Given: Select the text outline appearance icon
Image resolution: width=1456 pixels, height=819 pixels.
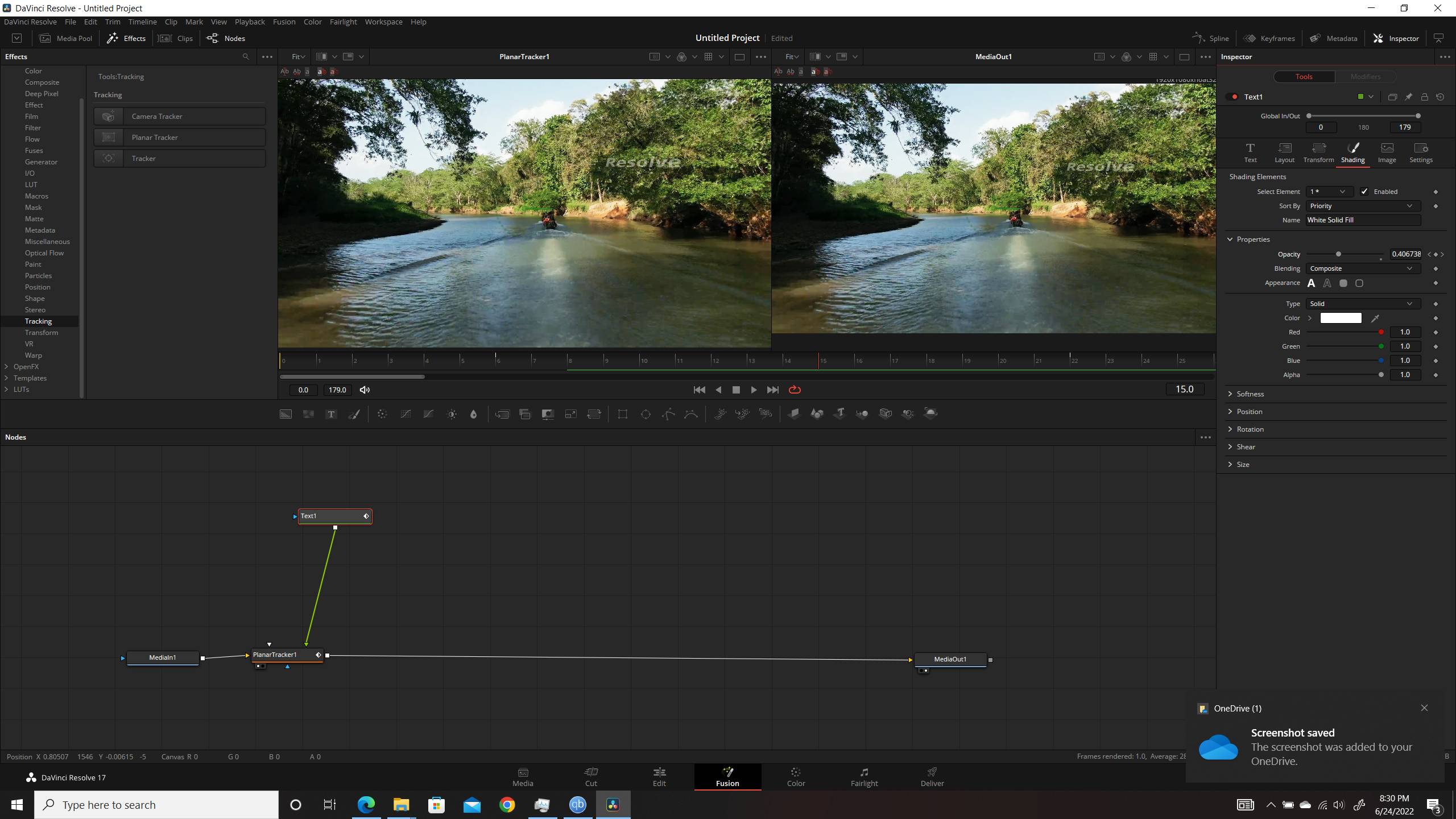Looking at the screenshot, I should click(x=1327, y=283).
